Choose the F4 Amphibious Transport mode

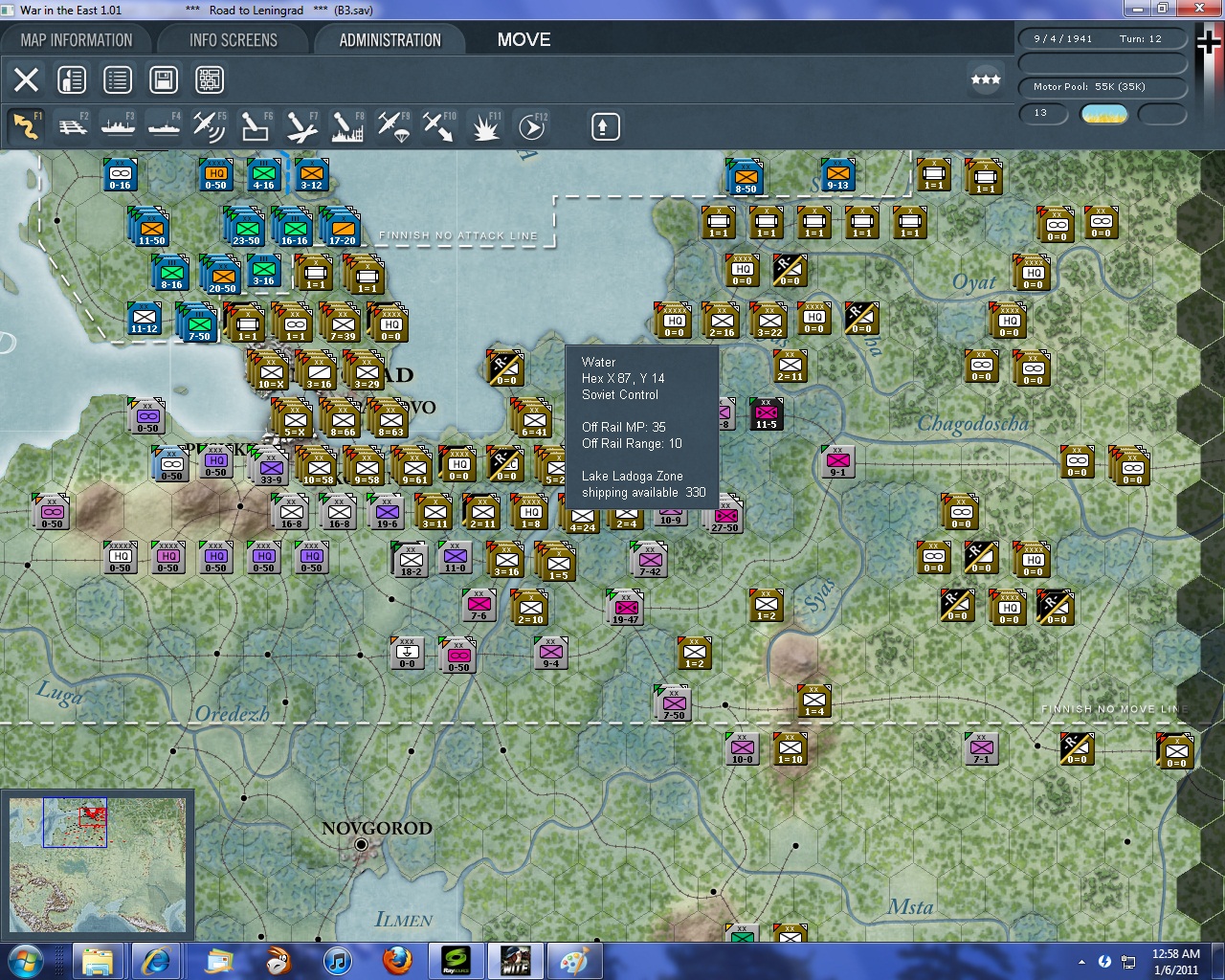165,126
